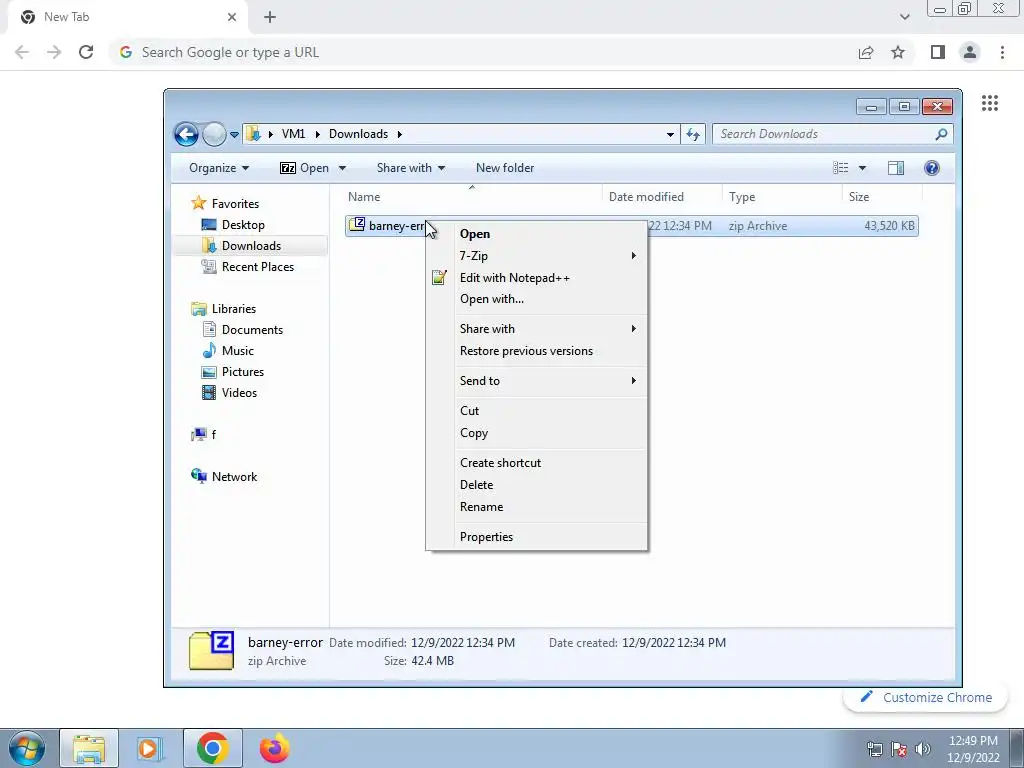
Task: Click the search magnifier icon in Explorer
Action: click(941, 134)
